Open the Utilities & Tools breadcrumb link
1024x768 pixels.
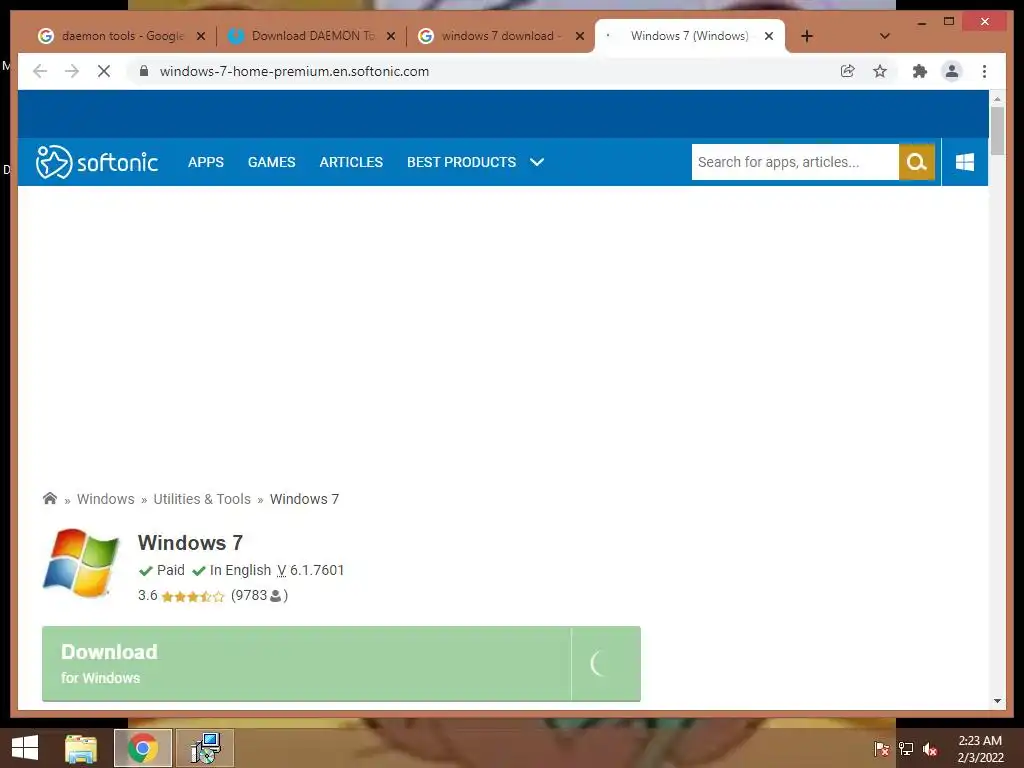pos(202,499)
